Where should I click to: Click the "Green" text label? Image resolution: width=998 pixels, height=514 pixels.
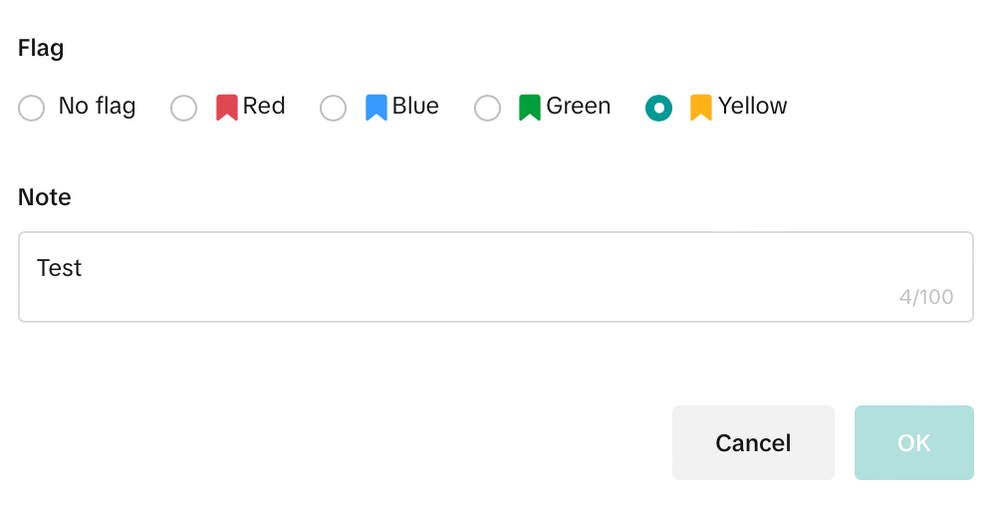pyautogui.click(x=578, y=106)
